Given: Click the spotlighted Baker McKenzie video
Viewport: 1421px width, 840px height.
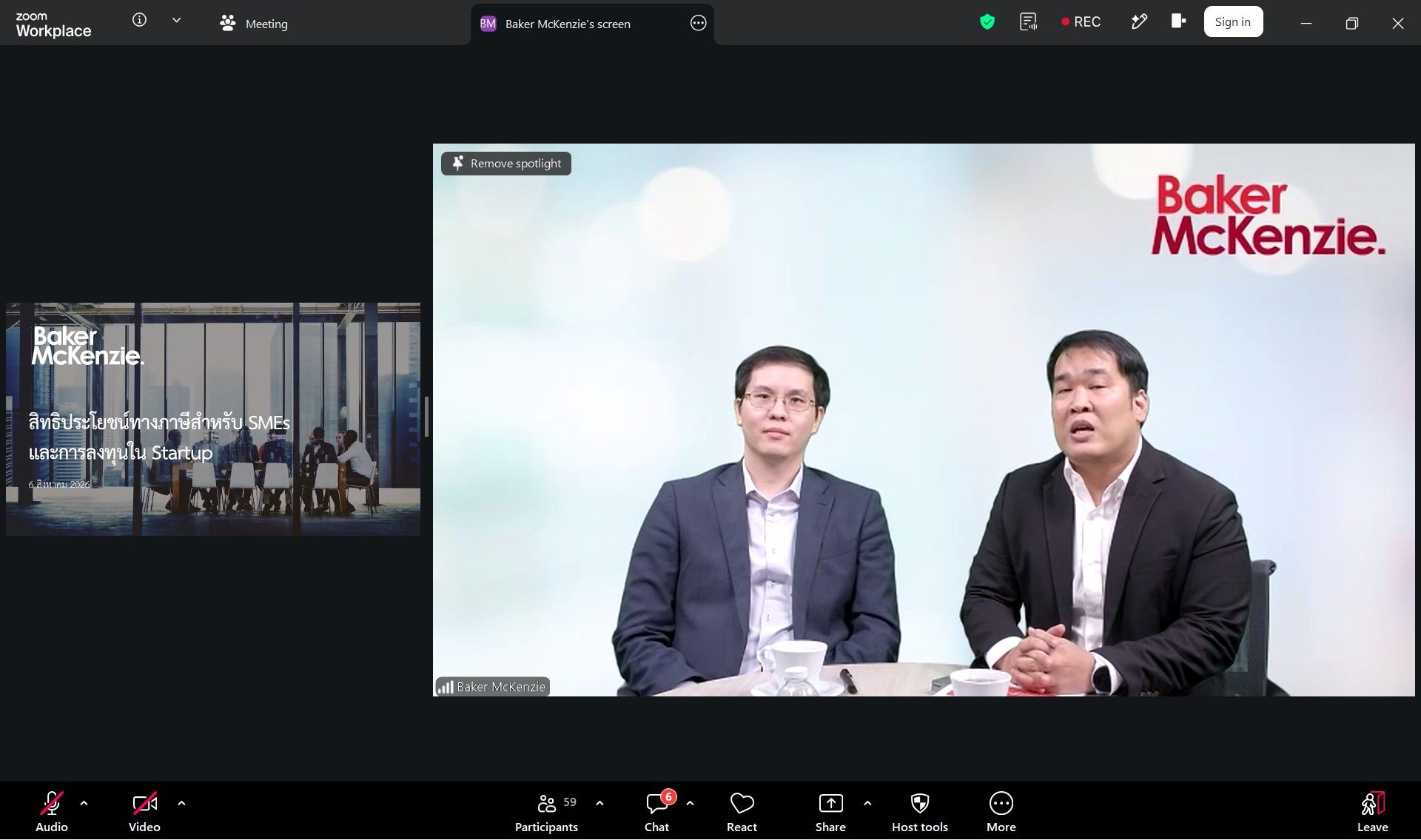Looking at the screenshot, I should pyautogui.click(x=924, y=420).
